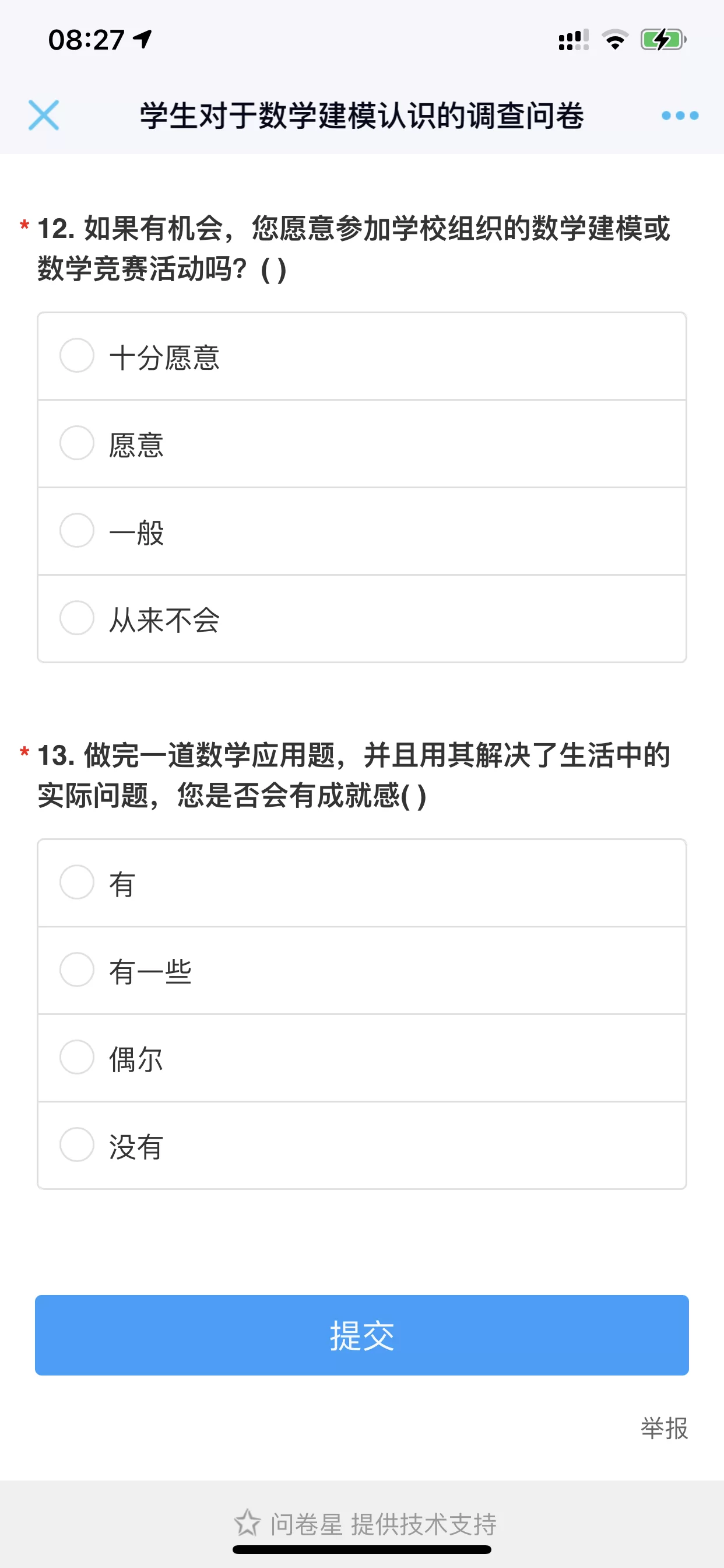Close the survey with the X icon
The width and height of the screenshot is (724, 1568).
tap(44, 115)
